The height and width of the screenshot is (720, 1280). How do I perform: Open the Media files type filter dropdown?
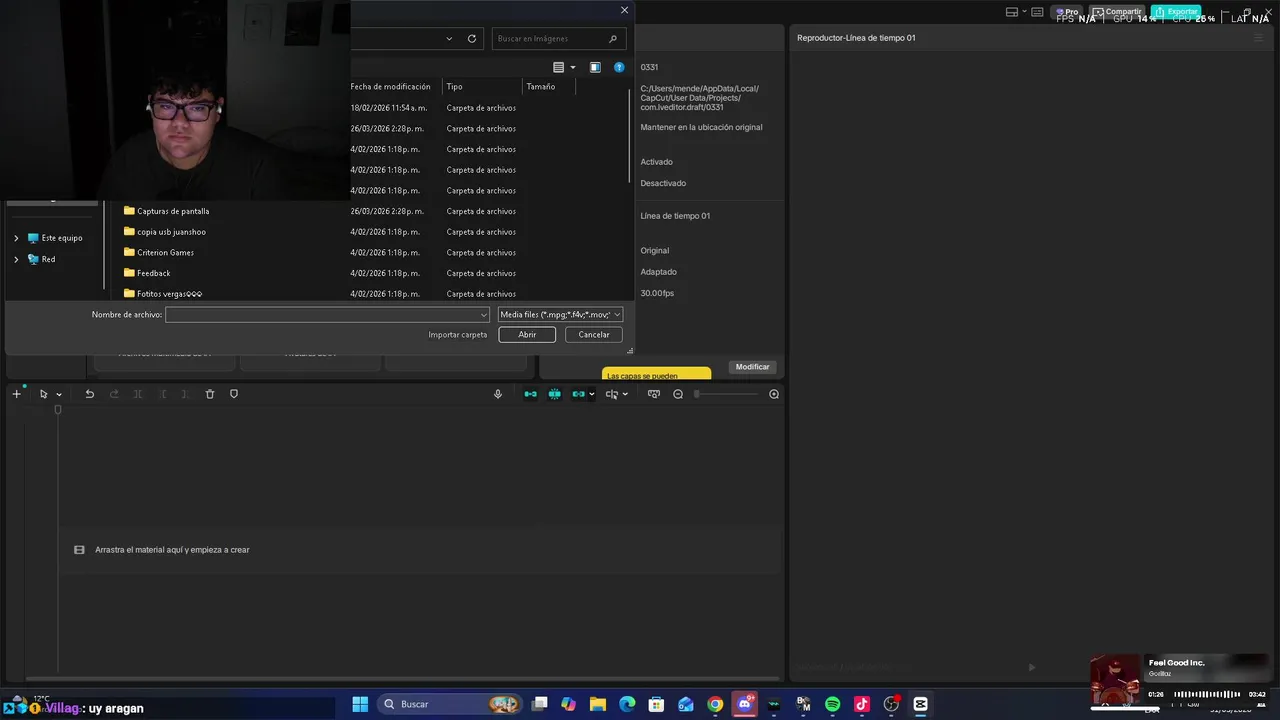560,315
